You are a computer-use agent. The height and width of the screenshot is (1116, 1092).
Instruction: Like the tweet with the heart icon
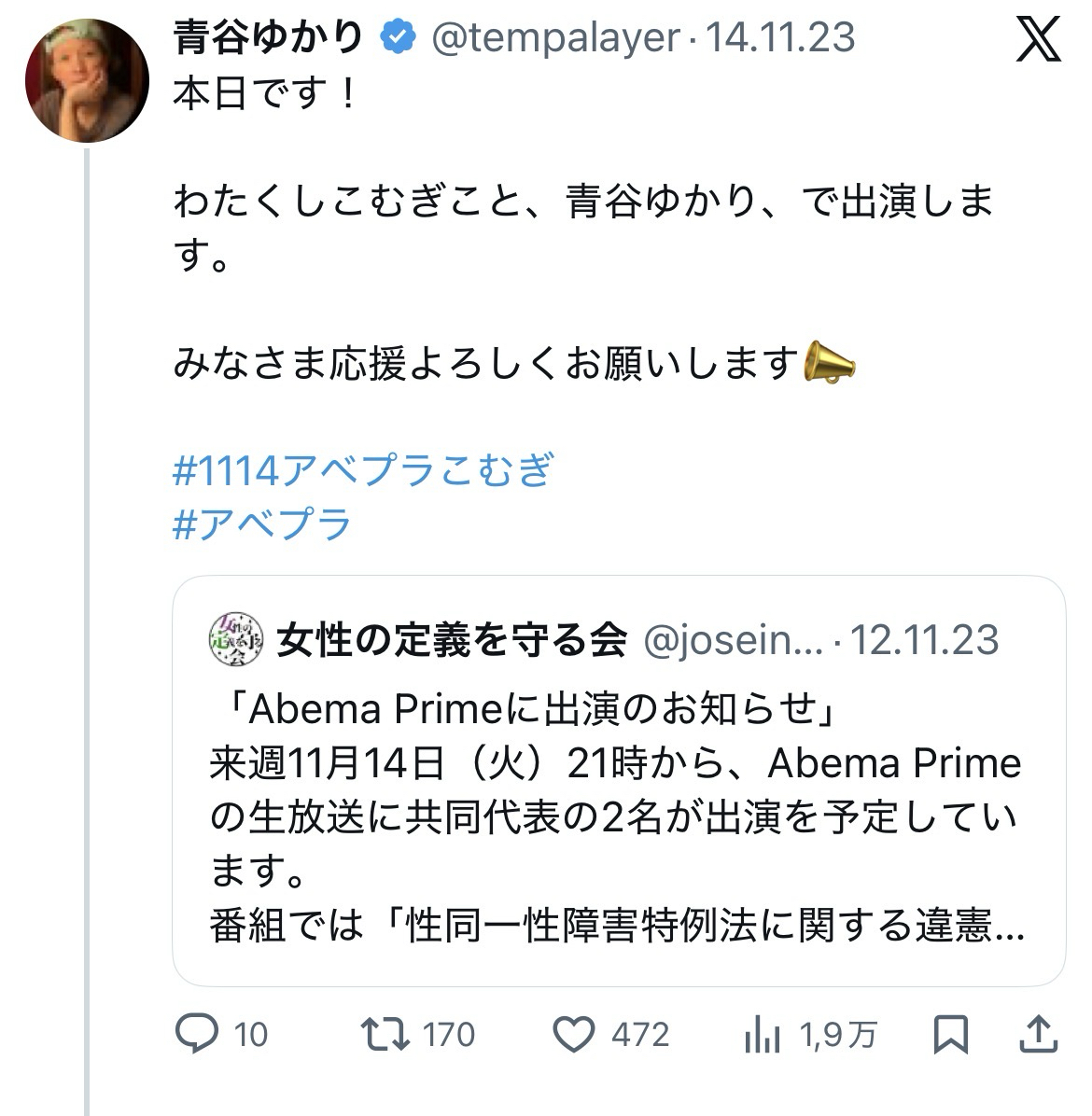click(x=574, y=1034)
